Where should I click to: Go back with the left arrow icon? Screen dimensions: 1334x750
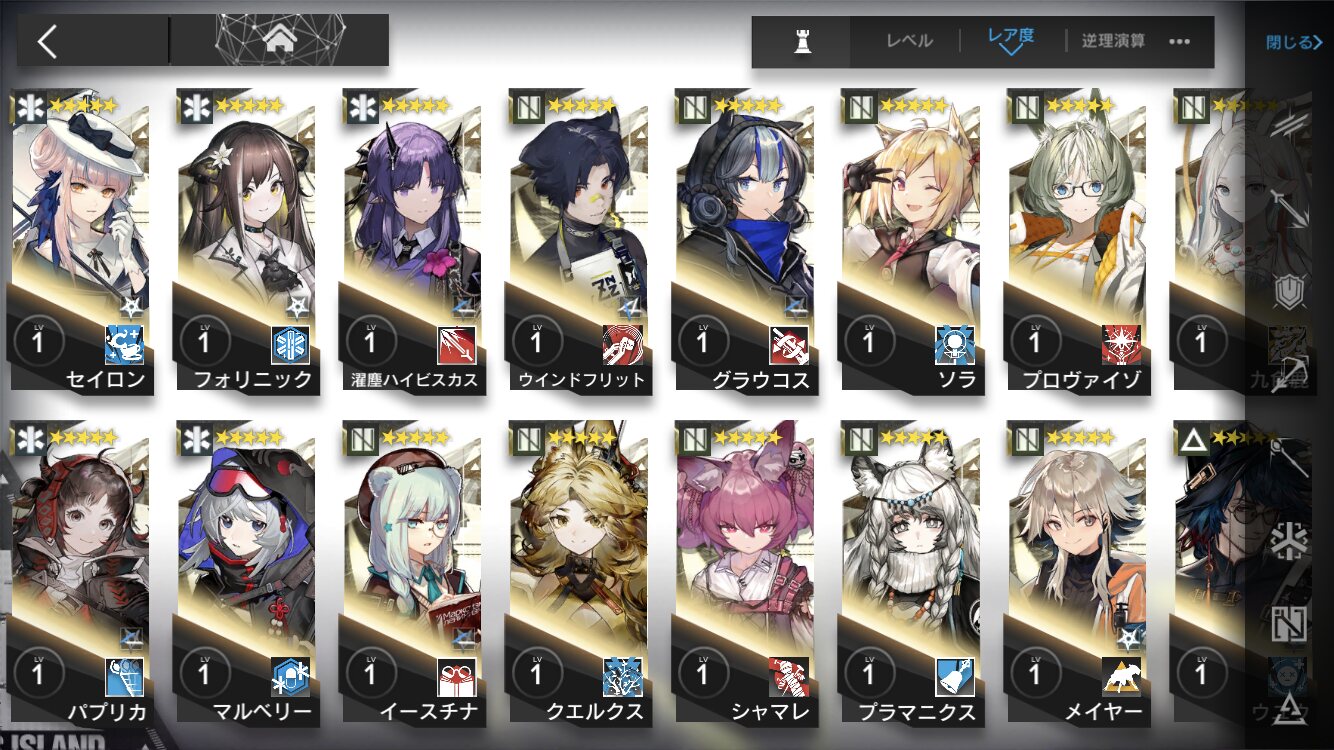(x=47, y=41)
